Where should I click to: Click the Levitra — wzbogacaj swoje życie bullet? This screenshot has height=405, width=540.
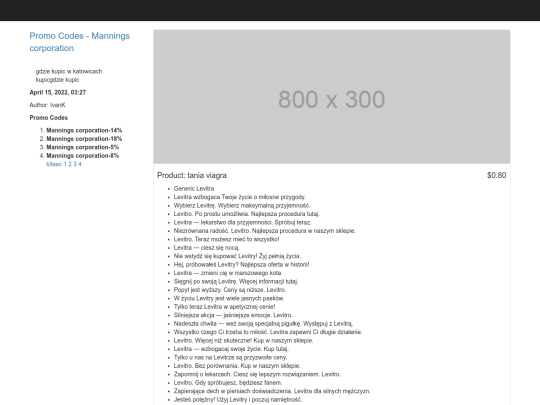tap(231, 349)
